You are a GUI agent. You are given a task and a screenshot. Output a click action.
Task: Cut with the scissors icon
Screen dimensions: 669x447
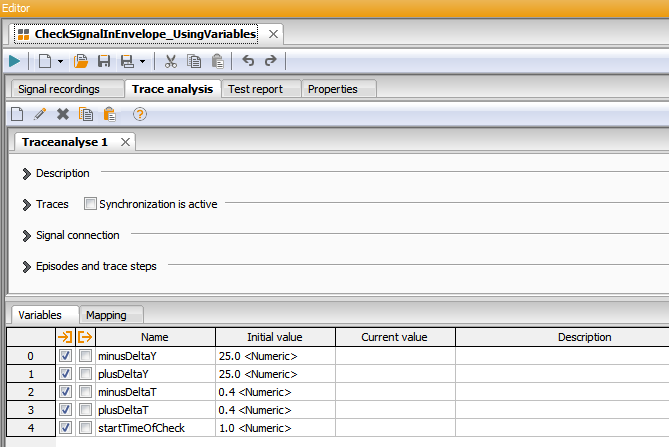pos(171,61)
